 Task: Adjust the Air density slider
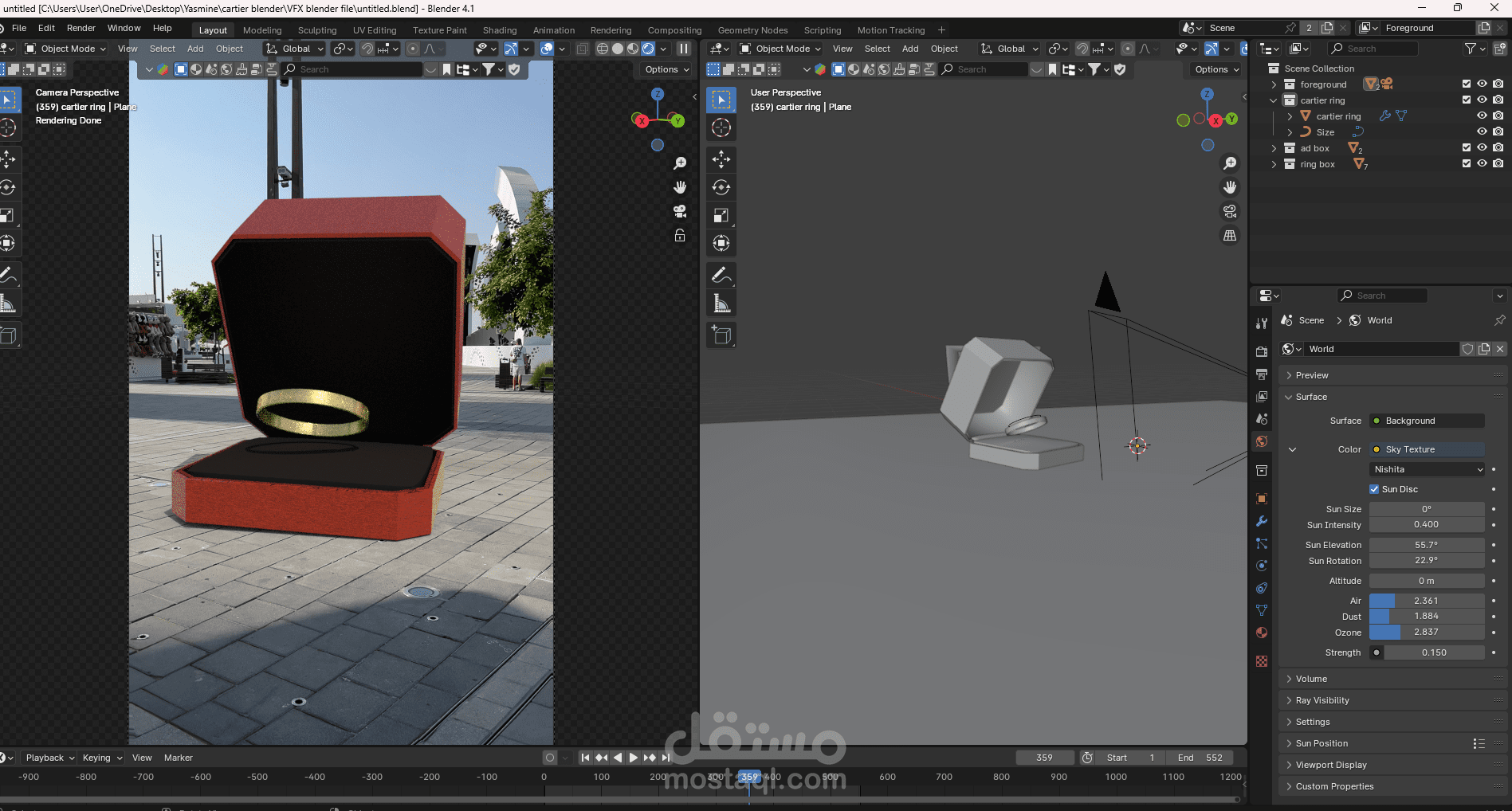[x=1428, y=601]
